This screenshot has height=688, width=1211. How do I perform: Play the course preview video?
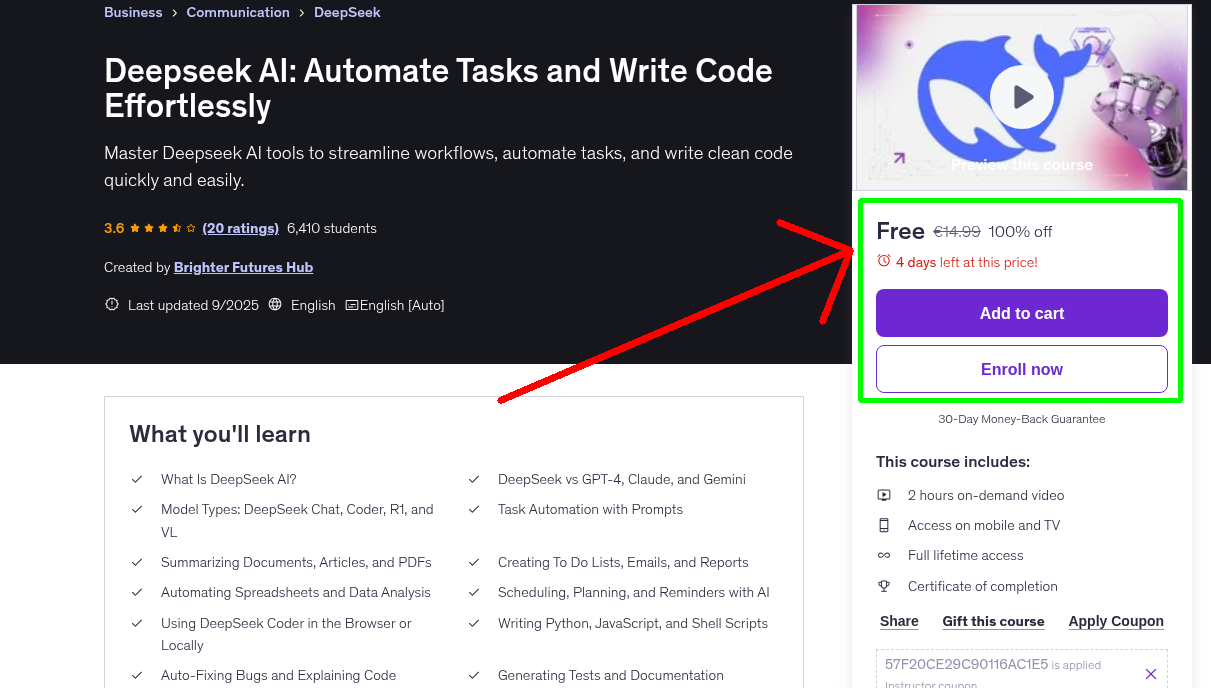(1021, 96)
